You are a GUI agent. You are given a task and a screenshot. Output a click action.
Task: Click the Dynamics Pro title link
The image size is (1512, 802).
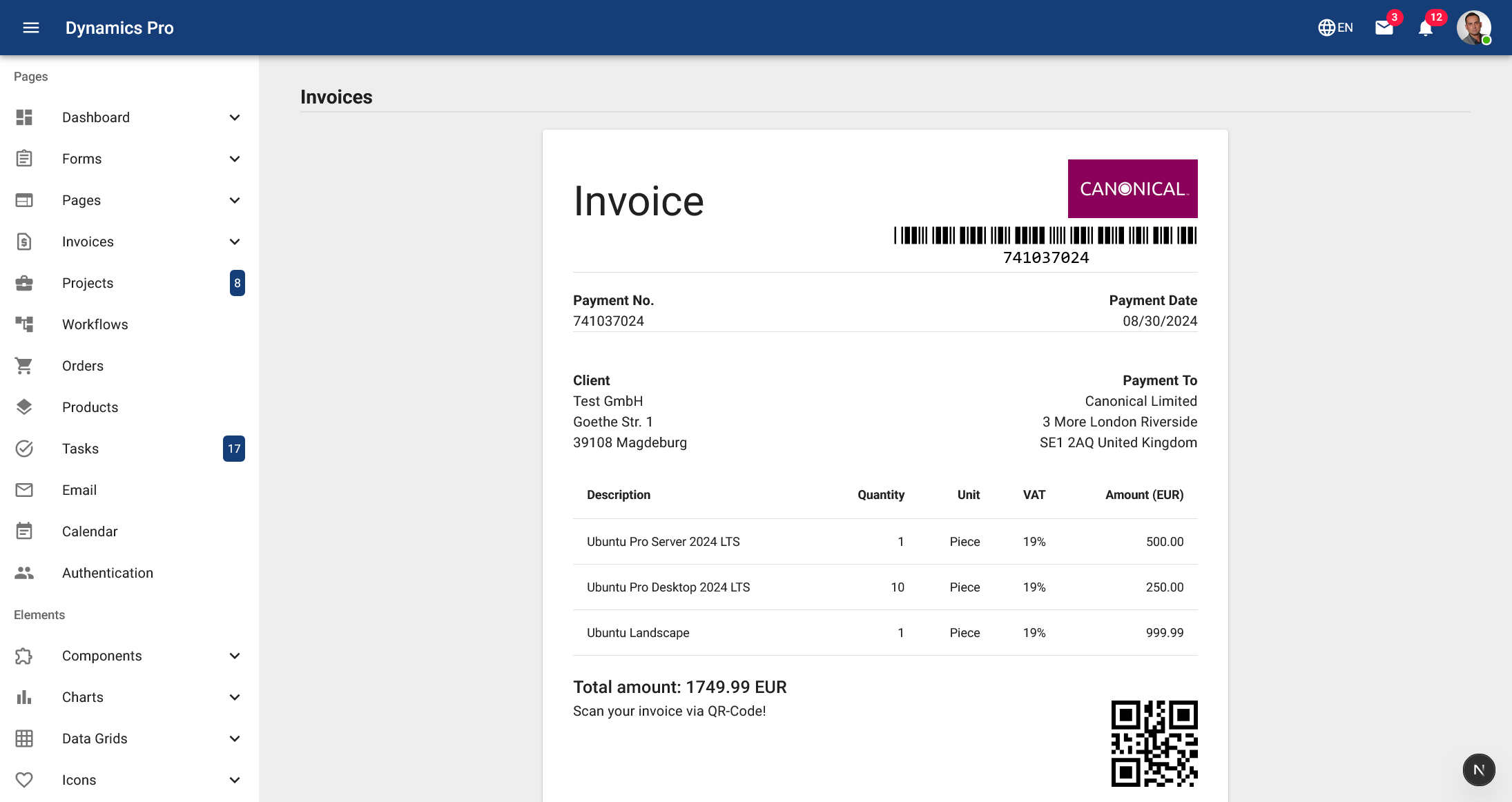click(119, 28)
